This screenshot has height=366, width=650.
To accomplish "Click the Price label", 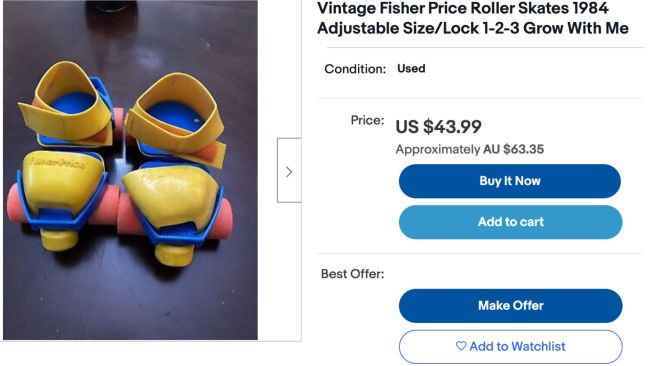I will pyautogui.click(x=367, y=120).
